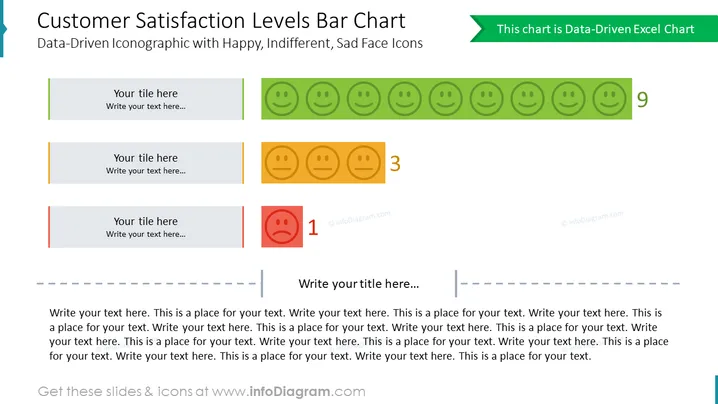
Task: Click the subtitle about Happy, Indifferent, Sad icons
Action: (x=230, y=44)
